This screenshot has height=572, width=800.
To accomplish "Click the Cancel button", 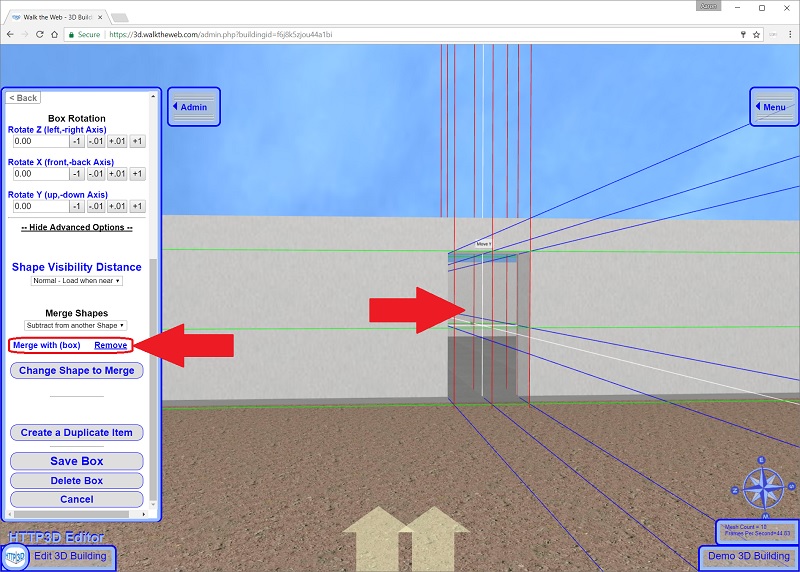I will pos(77,500).
